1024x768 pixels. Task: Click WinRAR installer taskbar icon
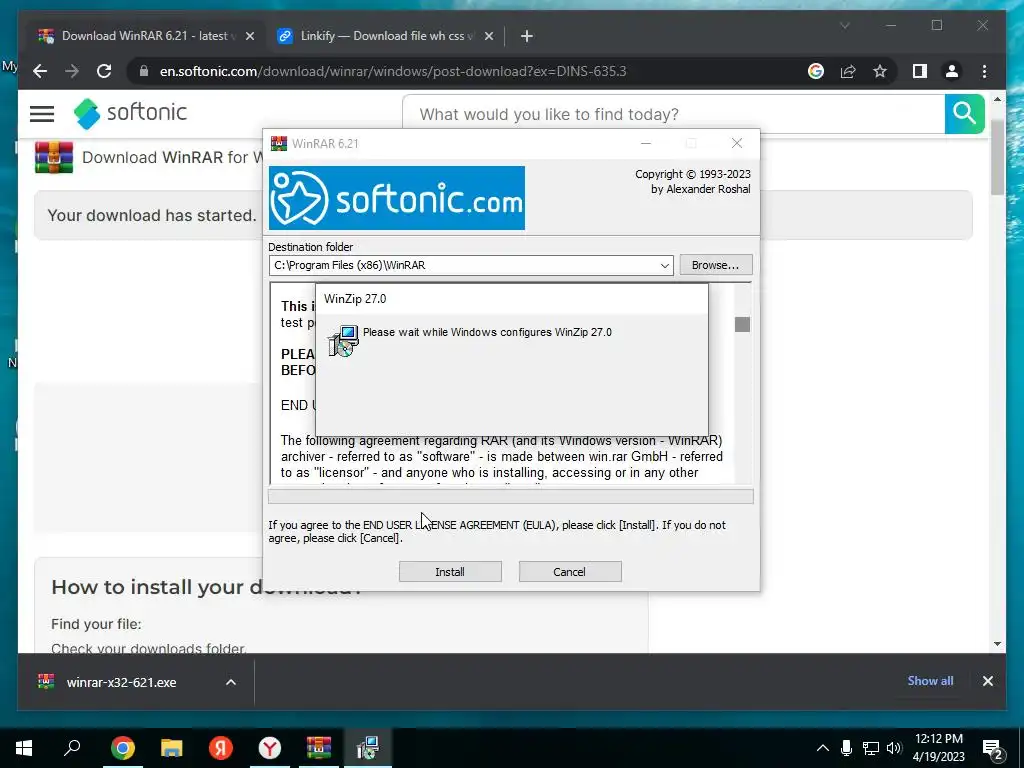point(319,747)
